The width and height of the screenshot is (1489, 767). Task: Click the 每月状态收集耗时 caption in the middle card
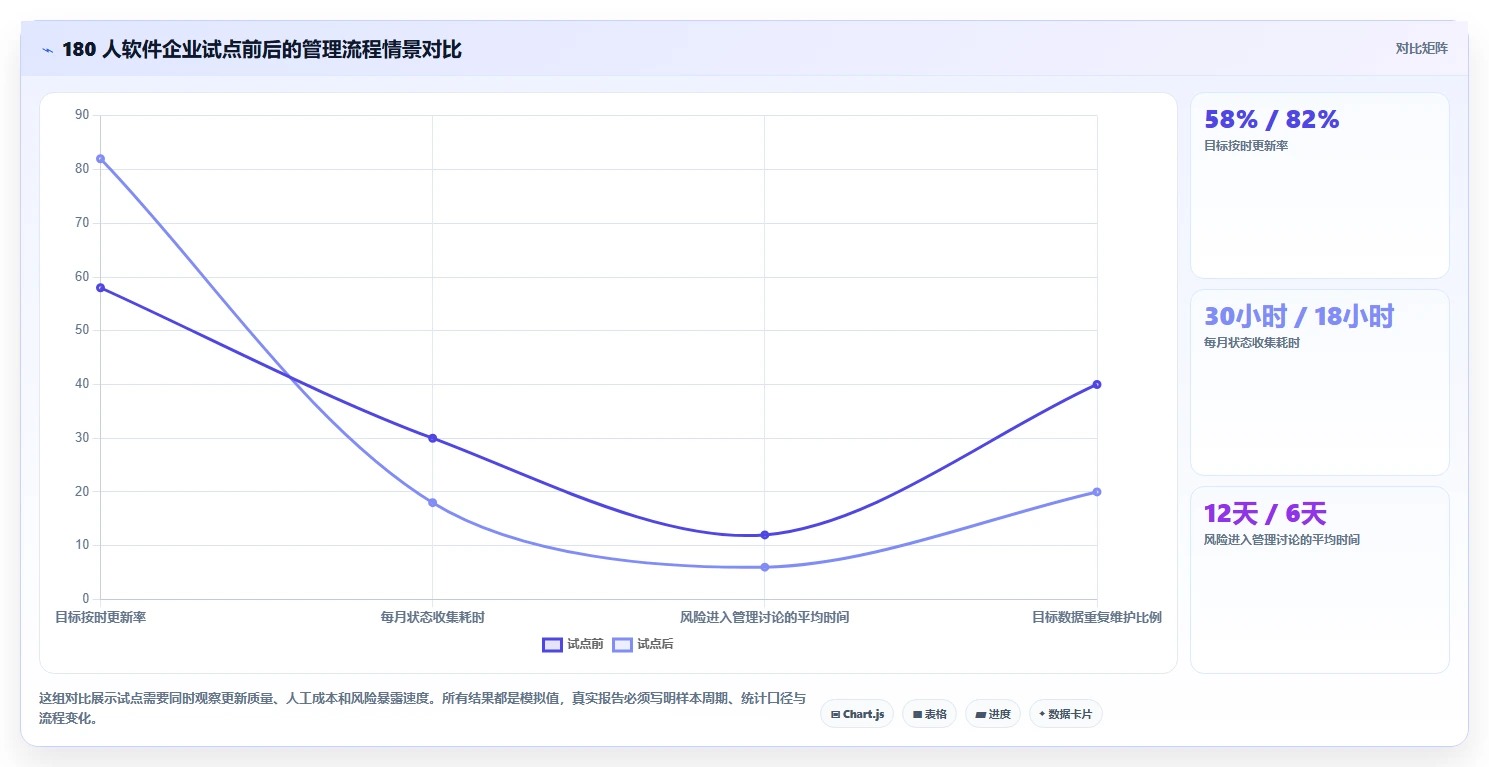click(1253, 343)
